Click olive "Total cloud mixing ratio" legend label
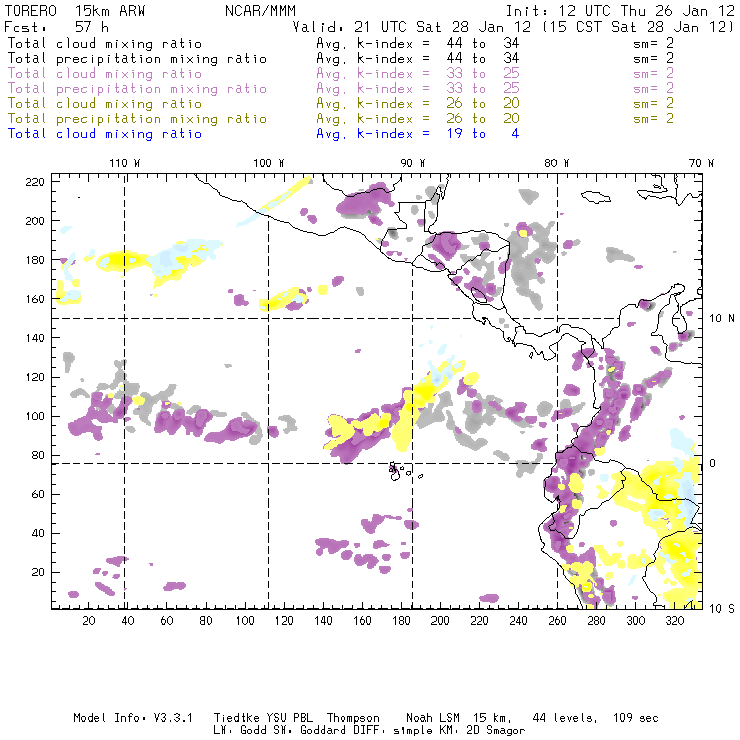The height and width of the screenshot is (740, 740). pyautogui.click(x=105, y=103)
